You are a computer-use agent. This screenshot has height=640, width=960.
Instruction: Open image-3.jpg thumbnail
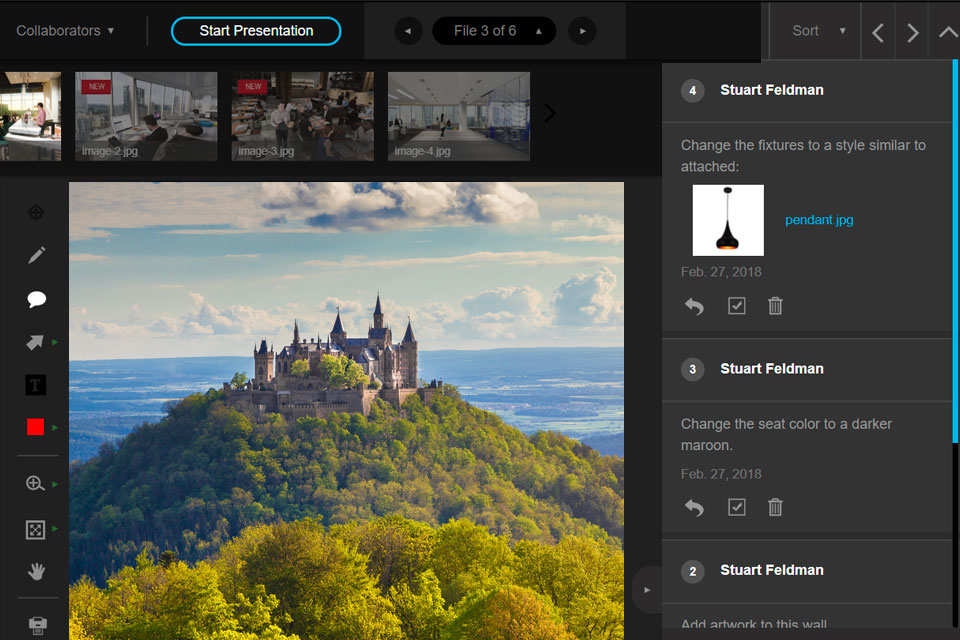(302, 116)
